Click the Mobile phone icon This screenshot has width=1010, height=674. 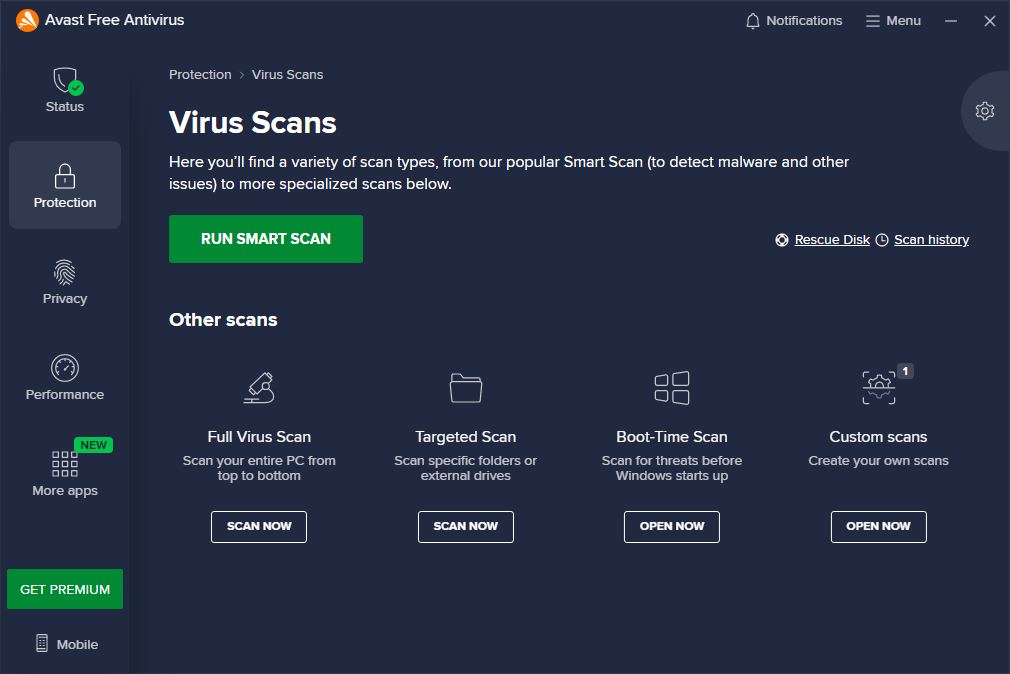42,643
